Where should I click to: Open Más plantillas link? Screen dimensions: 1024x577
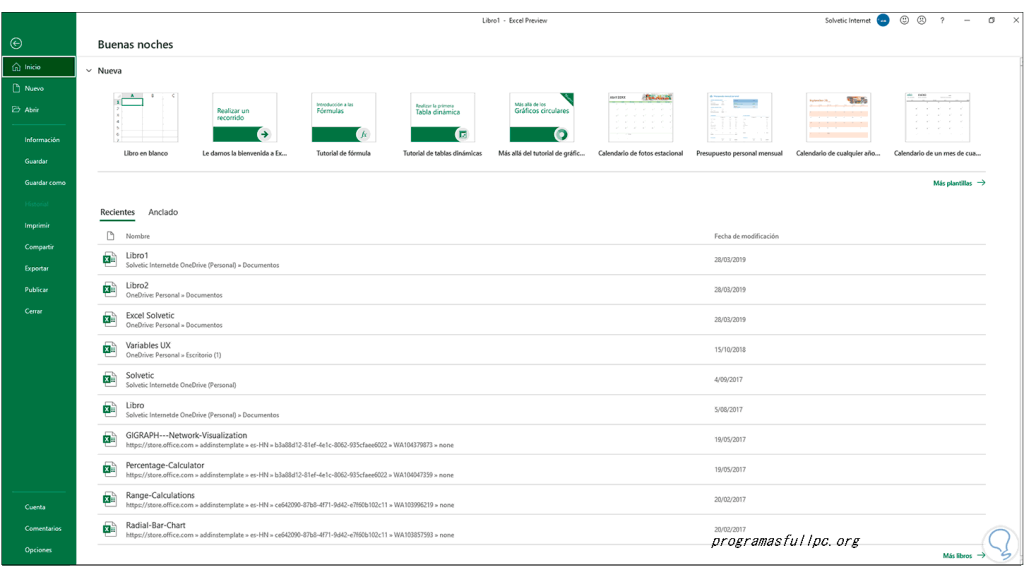(958, 183)
